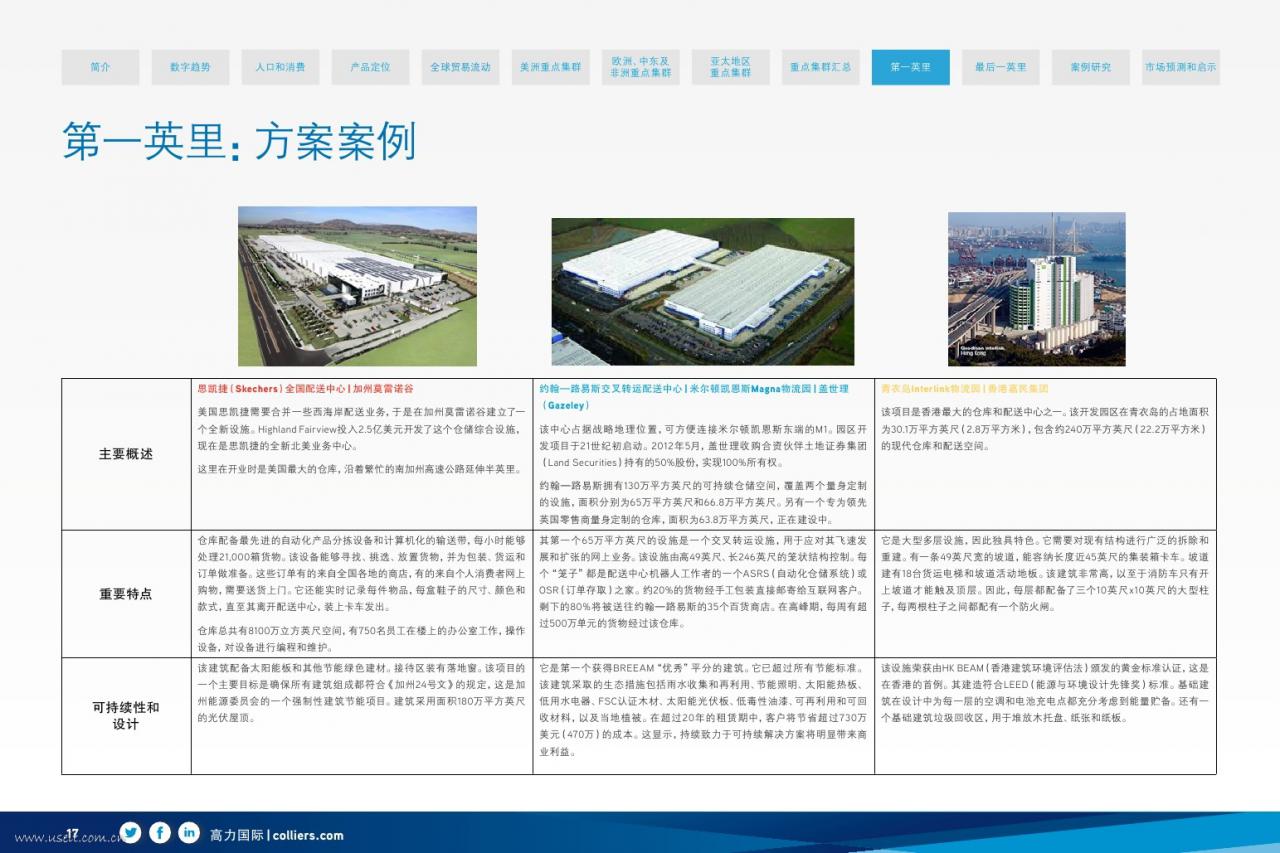Screen dimensions: 1280x853
Task: Click the 主要概述 row header
Action: [x=126, y=454]
